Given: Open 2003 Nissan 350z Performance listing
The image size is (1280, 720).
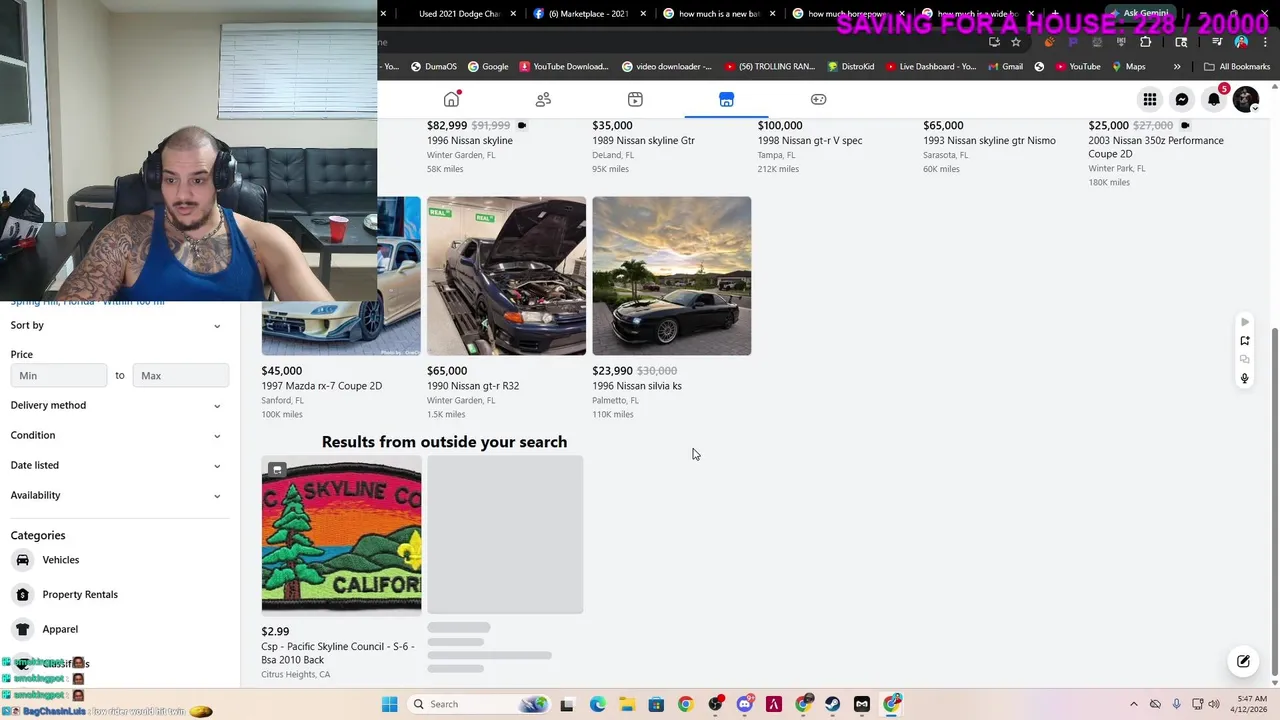Looking at the screenshot, I should coord(1155,147).
